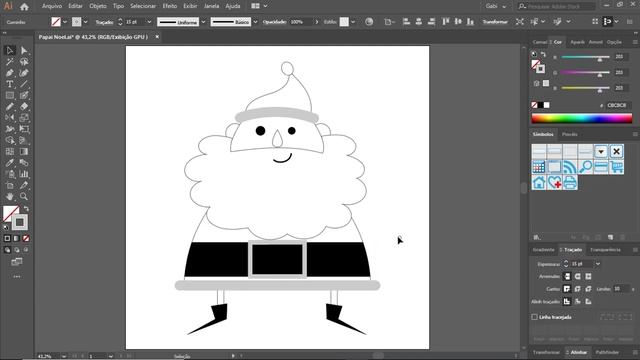The image size is (640, 360).
Task: Click the magenta G color slider
Action: (x=585, y=73)
